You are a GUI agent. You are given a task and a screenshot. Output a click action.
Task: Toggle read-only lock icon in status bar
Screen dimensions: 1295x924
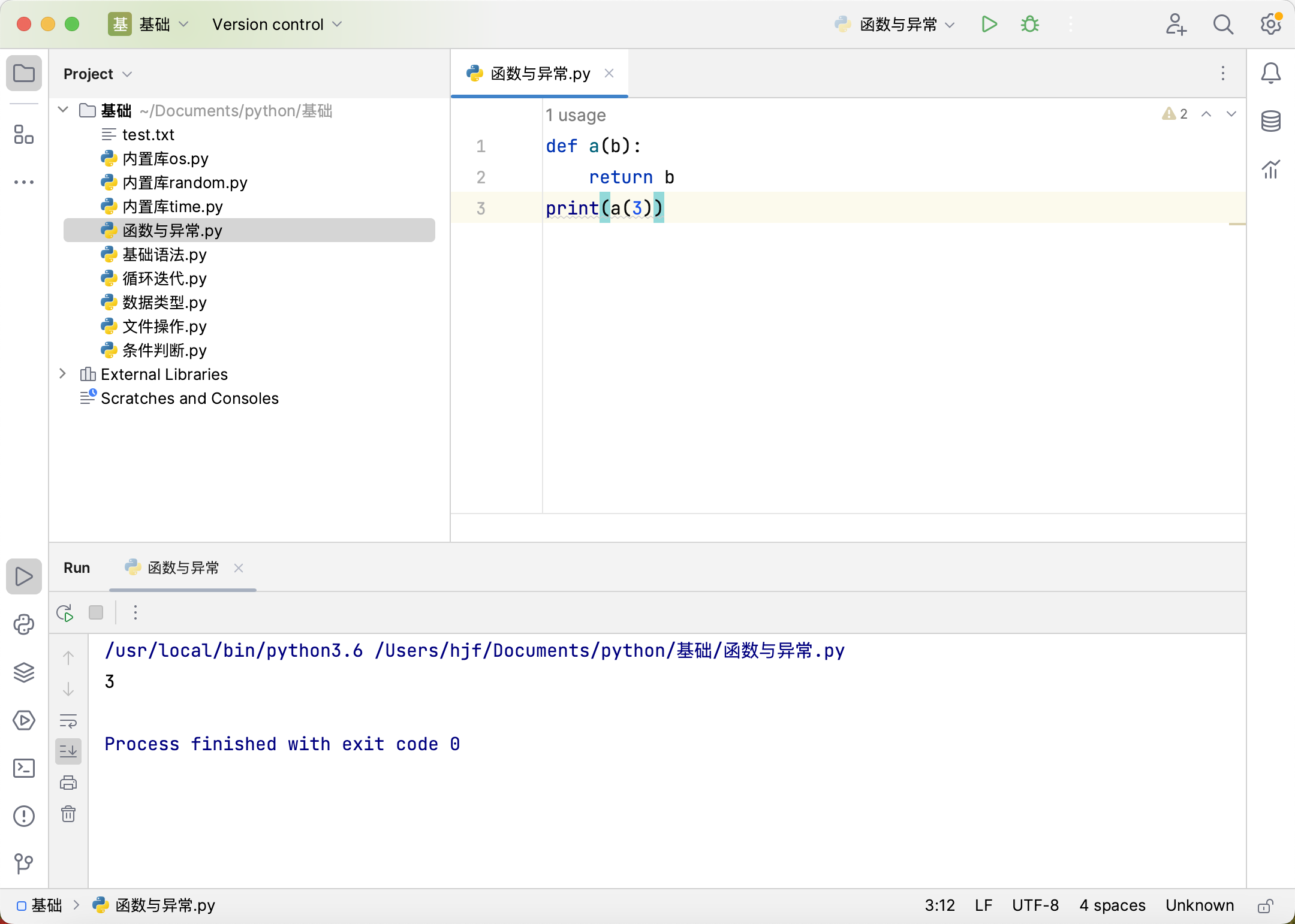[1265, 905]
